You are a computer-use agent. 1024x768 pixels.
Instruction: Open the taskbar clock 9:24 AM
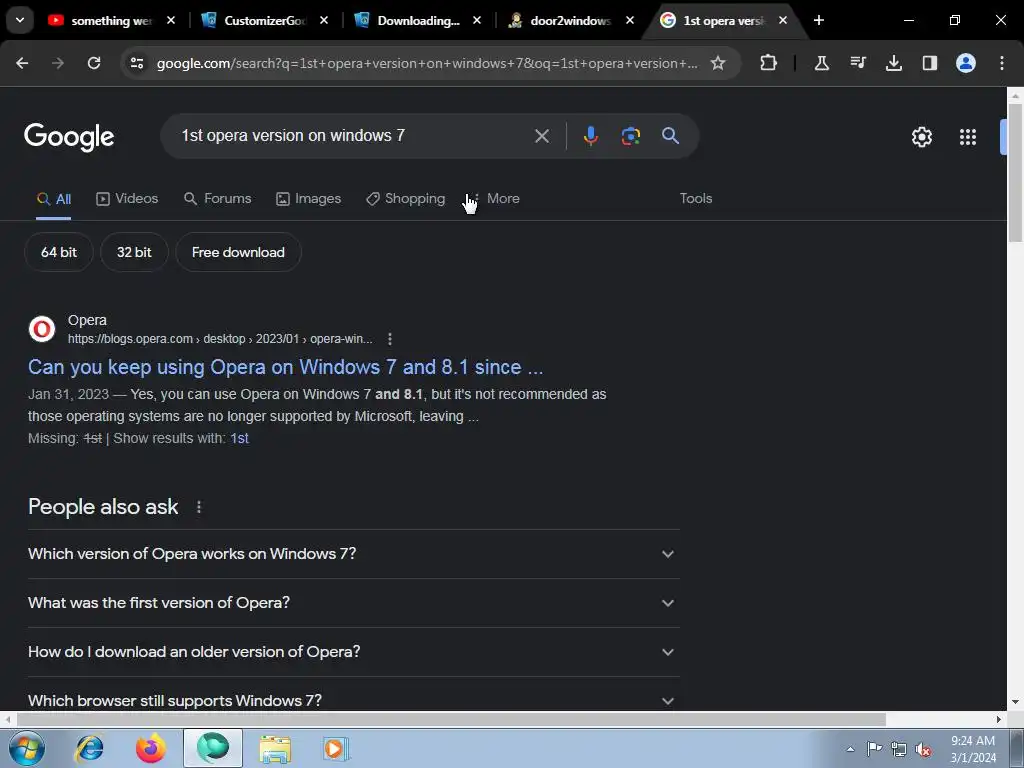[973, 749]
